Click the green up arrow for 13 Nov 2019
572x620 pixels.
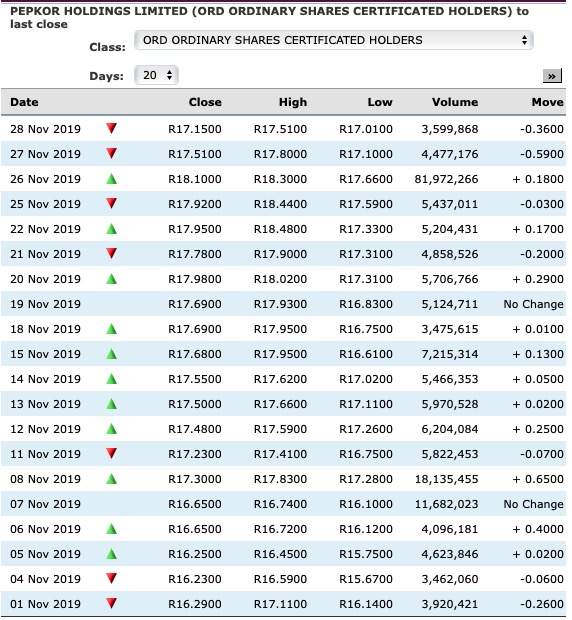tap(111, 404)
